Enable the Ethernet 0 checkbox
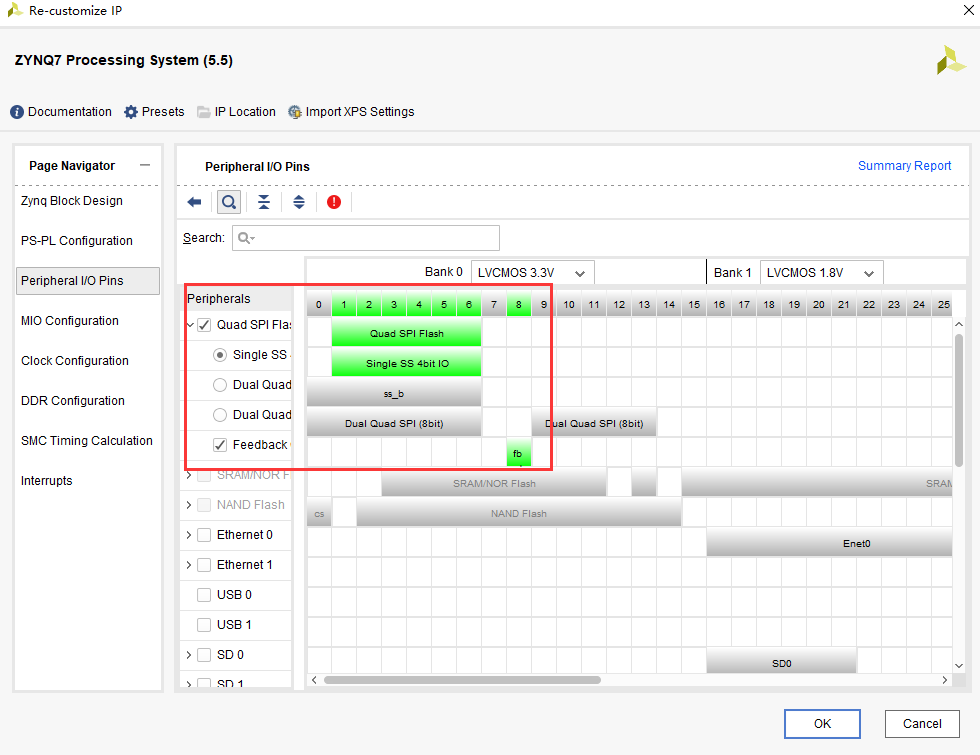 coord(204,535)
